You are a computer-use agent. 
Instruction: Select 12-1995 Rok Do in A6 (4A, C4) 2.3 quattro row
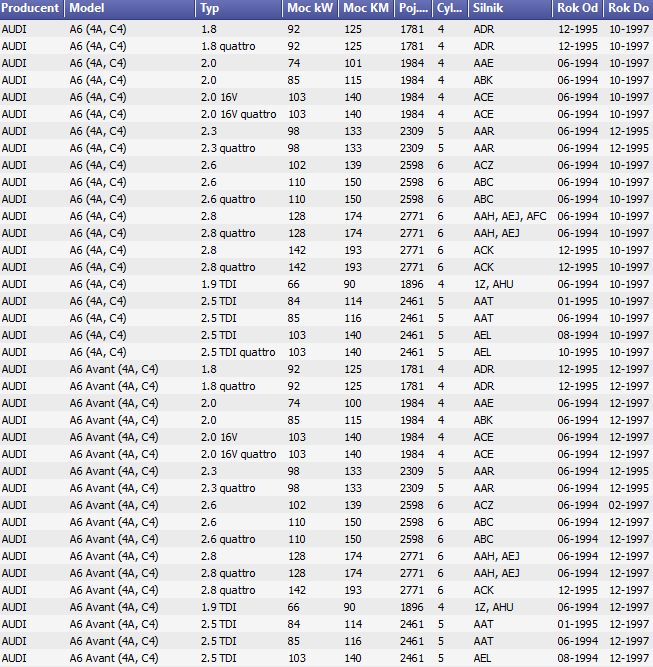629,148
